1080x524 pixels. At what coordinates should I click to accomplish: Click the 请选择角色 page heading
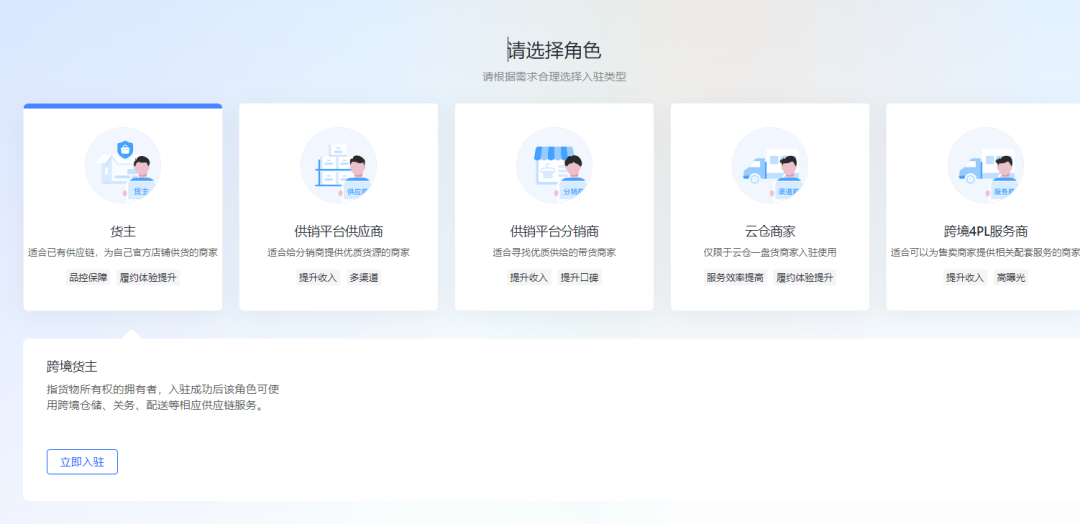click(x=554, y=51)
